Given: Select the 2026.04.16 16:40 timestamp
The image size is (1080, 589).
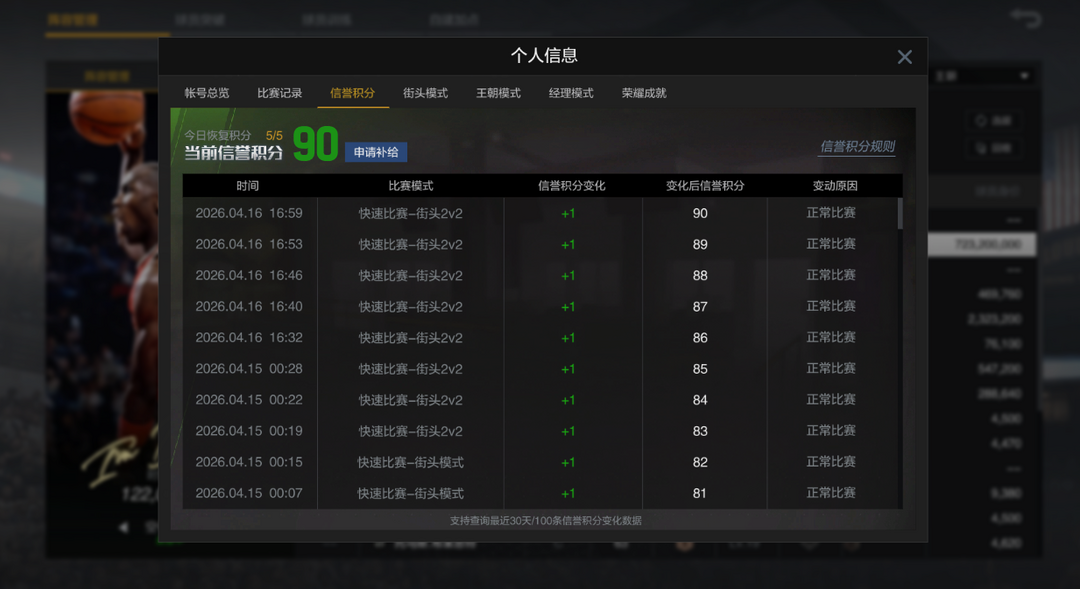Looking at the screenshot, I should pos(249,307).
